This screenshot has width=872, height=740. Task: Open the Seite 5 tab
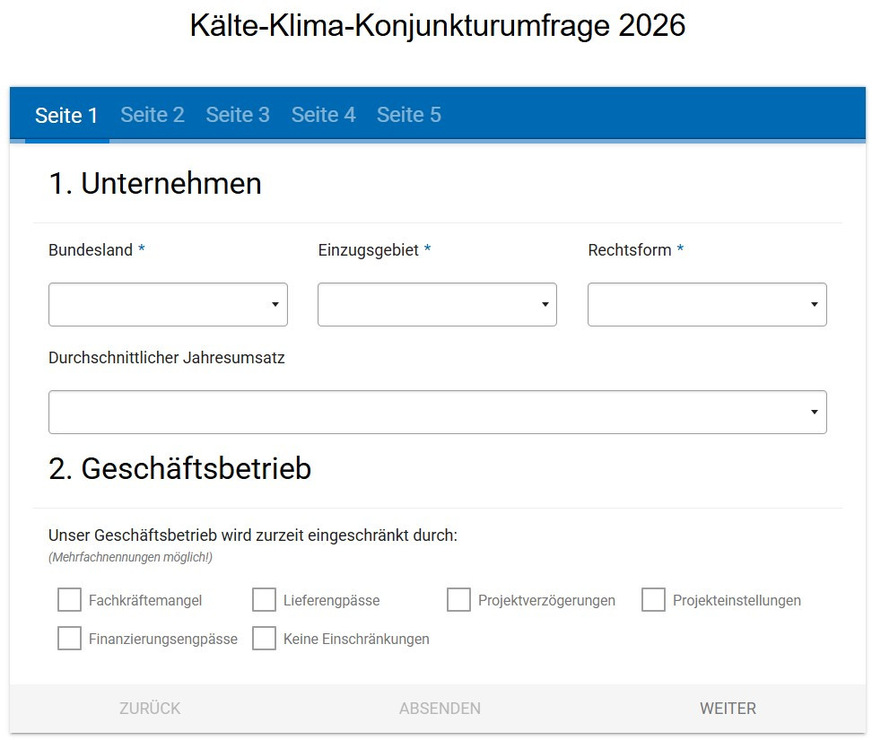coord(408,115)
